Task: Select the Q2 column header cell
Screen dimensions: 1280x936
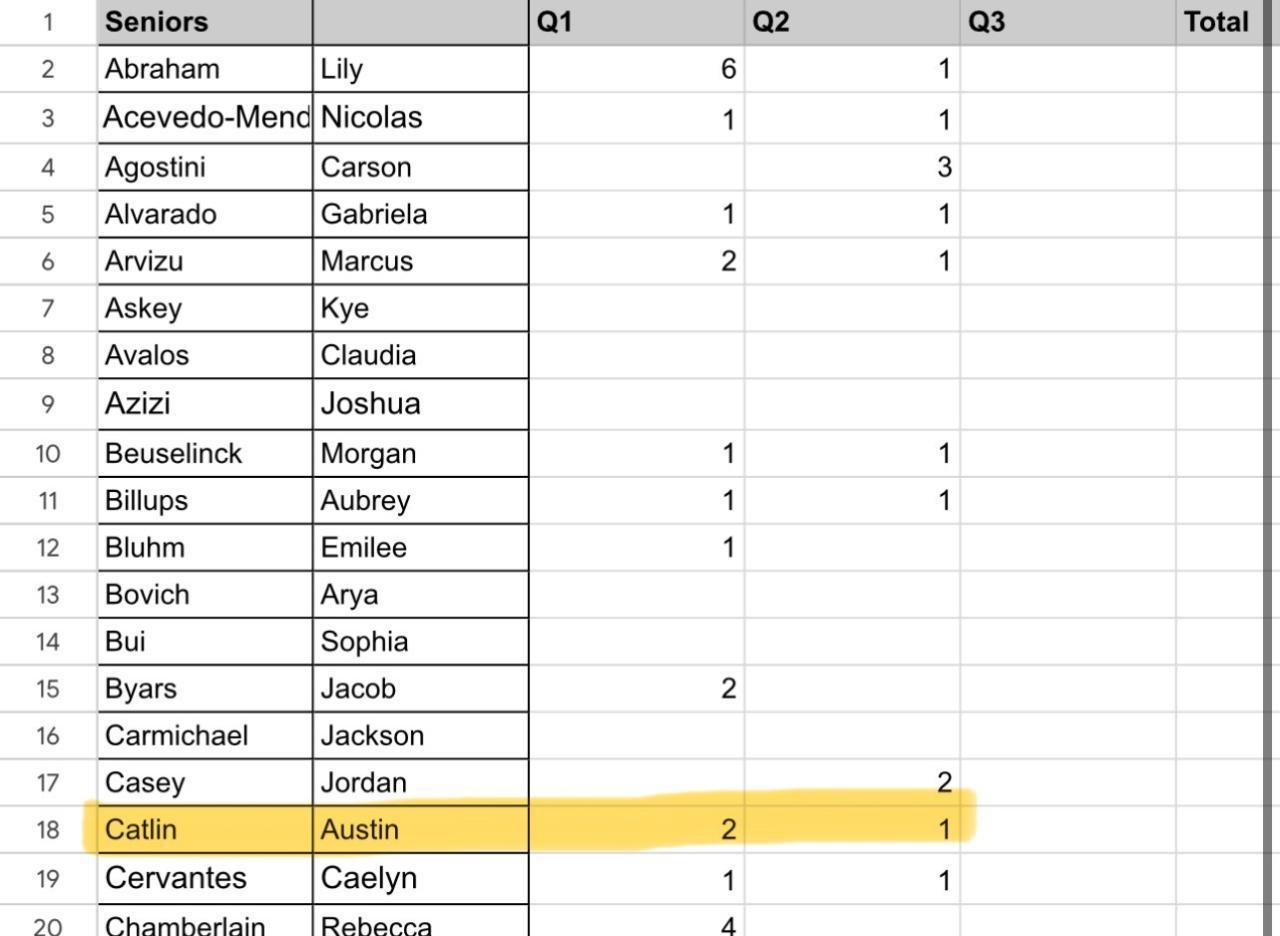Action: pos(852,22)
